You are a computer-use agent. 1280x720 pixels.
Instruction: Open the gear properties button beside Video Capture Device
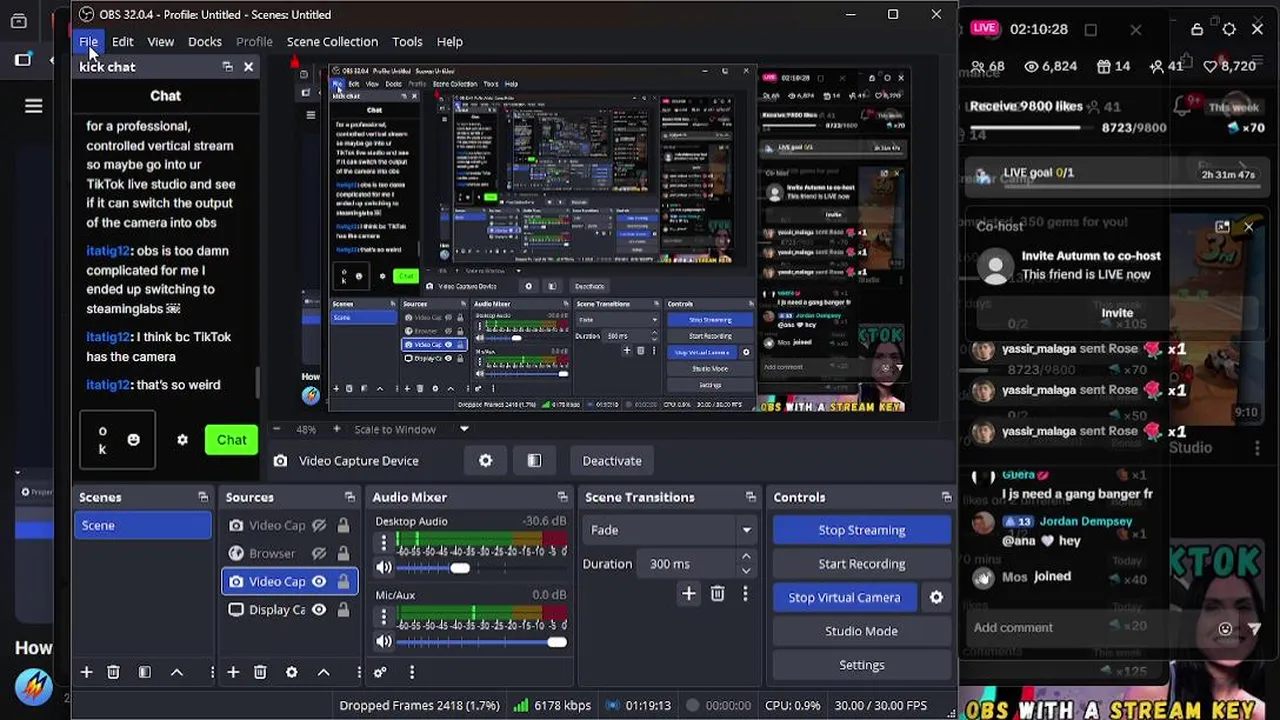(485, 461)
